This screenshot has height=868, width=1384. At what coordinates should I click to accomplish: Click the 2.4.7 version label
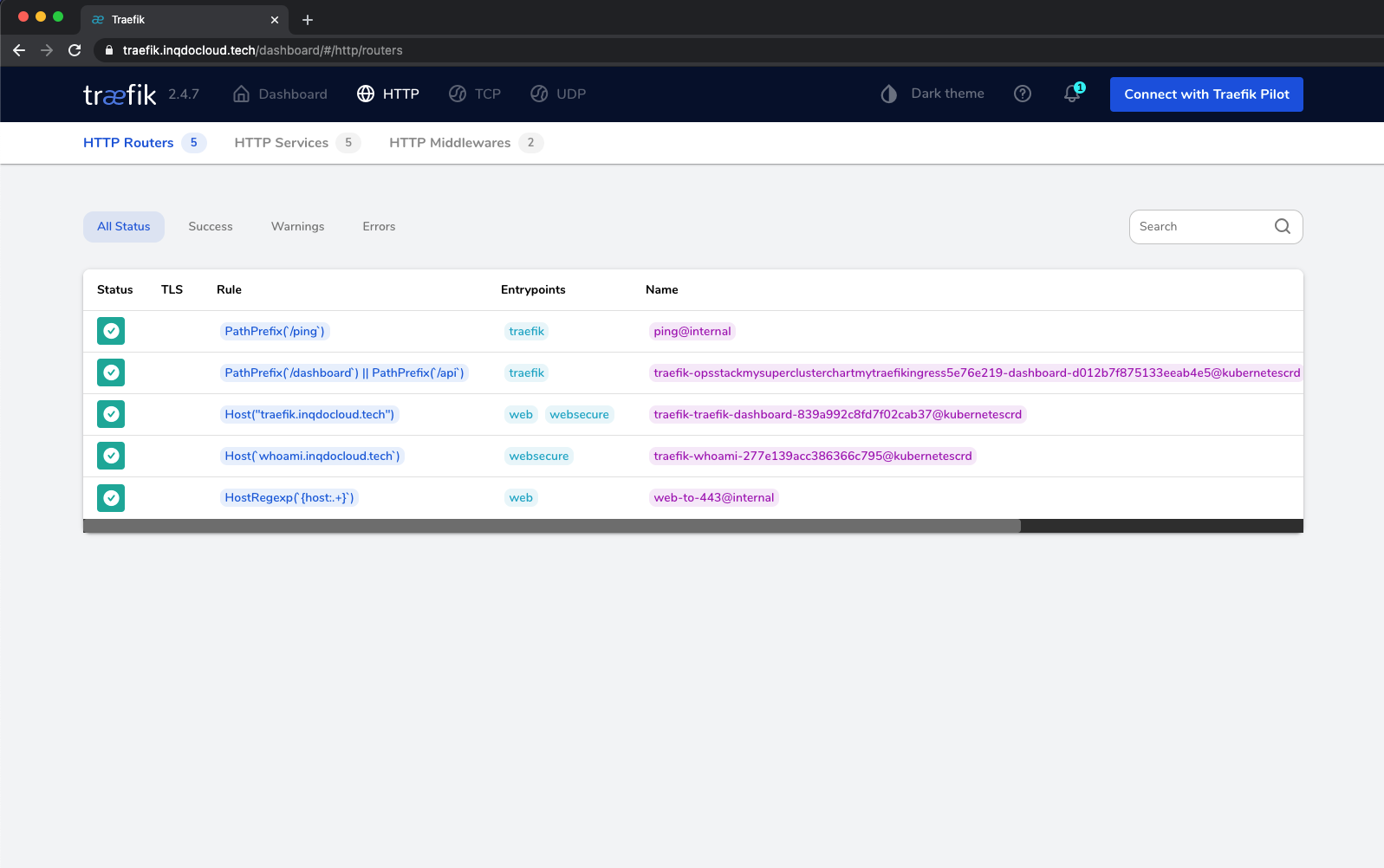click(184, 94)
